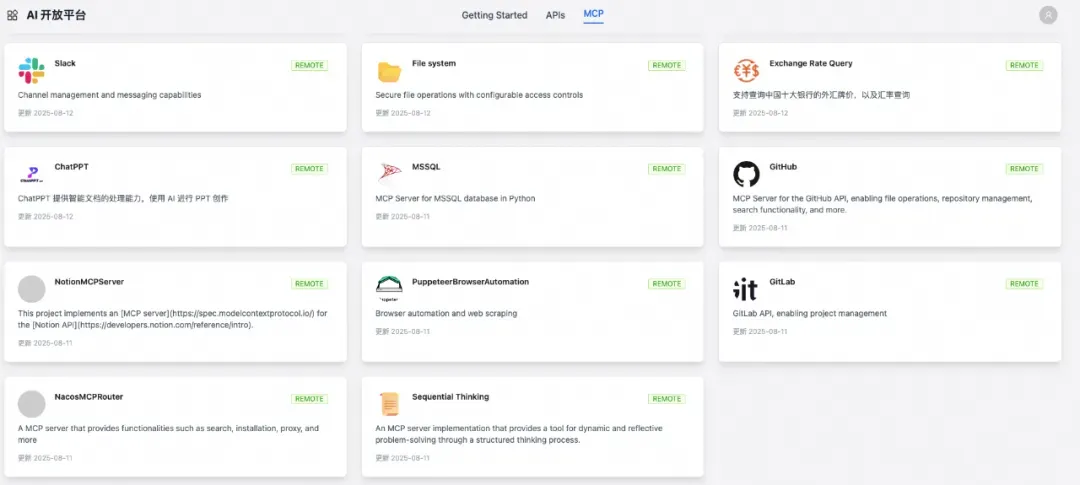Click the REMOTE tag on Slack card
The width and height of the screenshot is (1080, 485).
pos(309,65)
